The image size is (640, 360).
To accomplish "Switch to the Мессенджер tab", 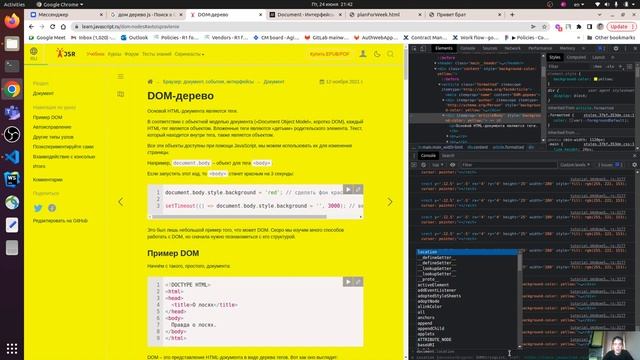I will (x=67, y=14).
